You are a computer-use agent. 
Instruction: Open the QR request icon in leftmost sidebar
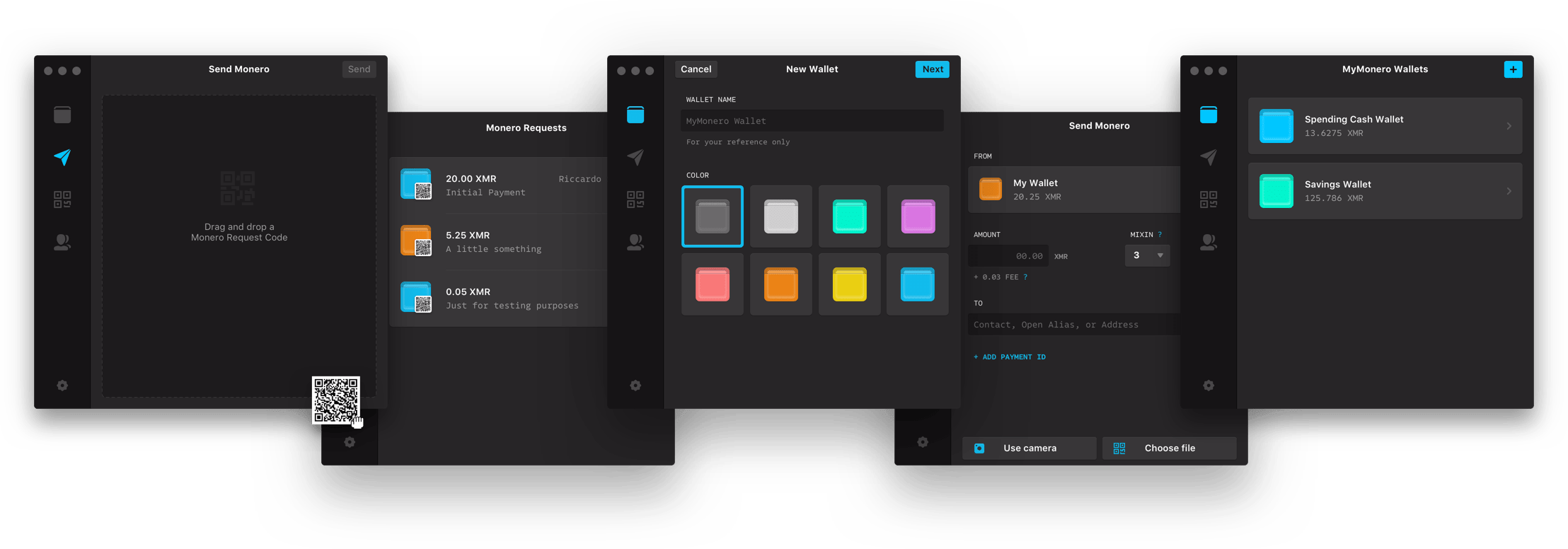62,200
